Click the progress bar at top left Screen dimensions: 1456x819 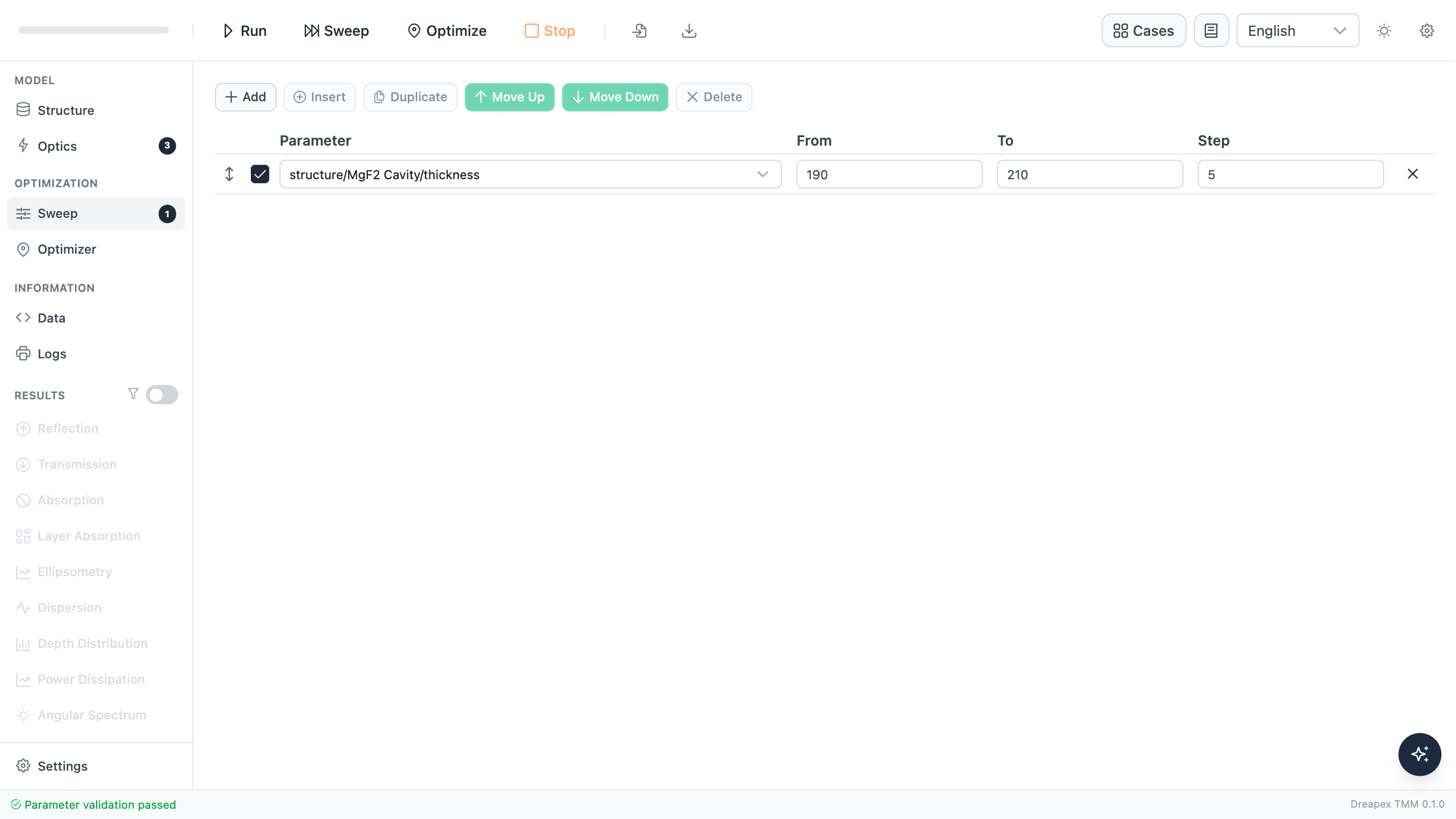point(94,30)
